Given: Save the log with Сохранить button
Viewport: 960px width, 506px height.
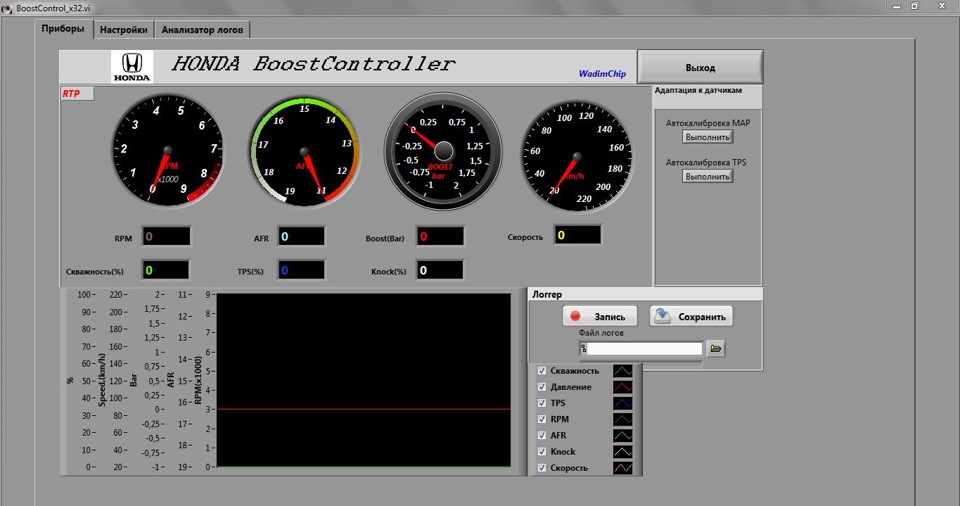Looking at the screenshot, I should point(691,316).
